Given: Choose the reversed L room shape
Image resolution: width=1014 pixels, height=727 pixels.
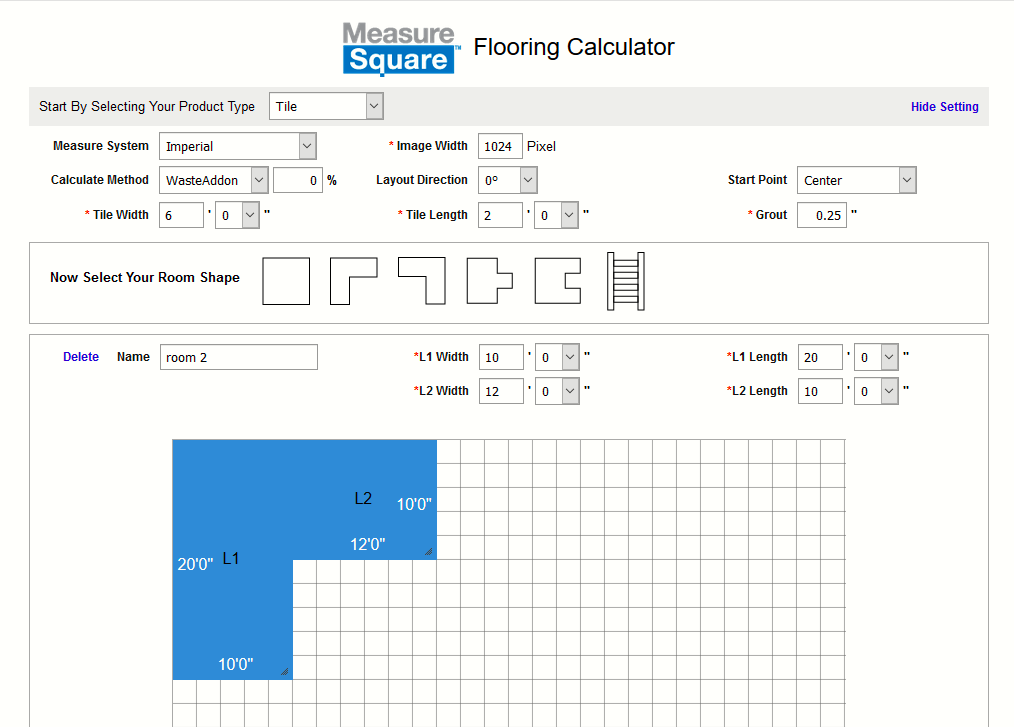Looking at the screenshot, I should point(422,281).
